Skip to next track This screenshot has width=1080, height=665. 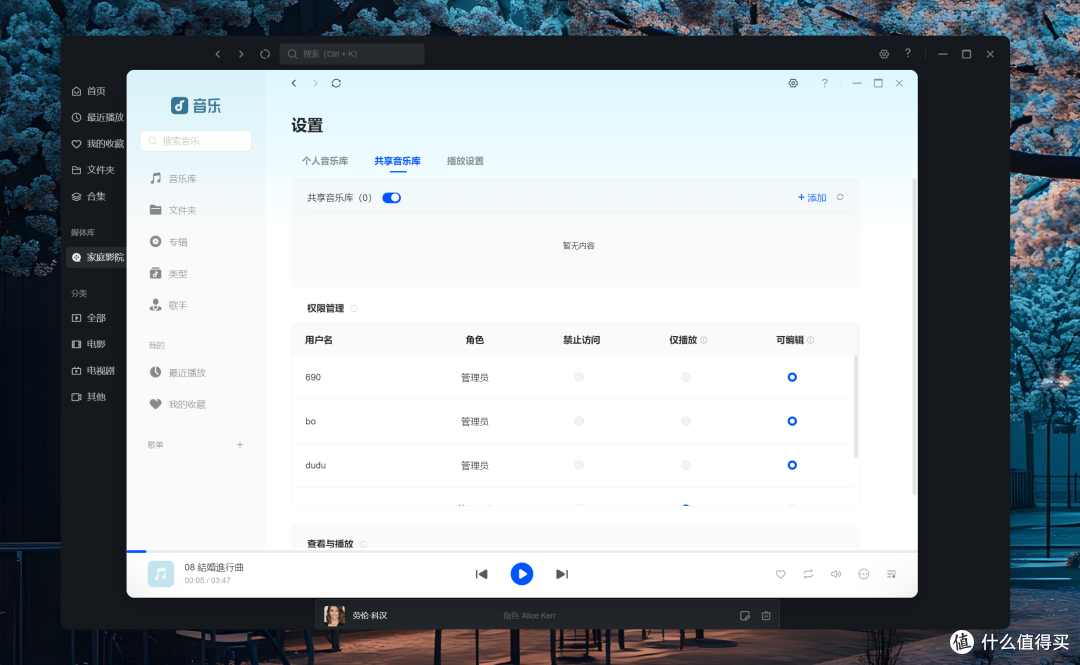coord(562,574)
